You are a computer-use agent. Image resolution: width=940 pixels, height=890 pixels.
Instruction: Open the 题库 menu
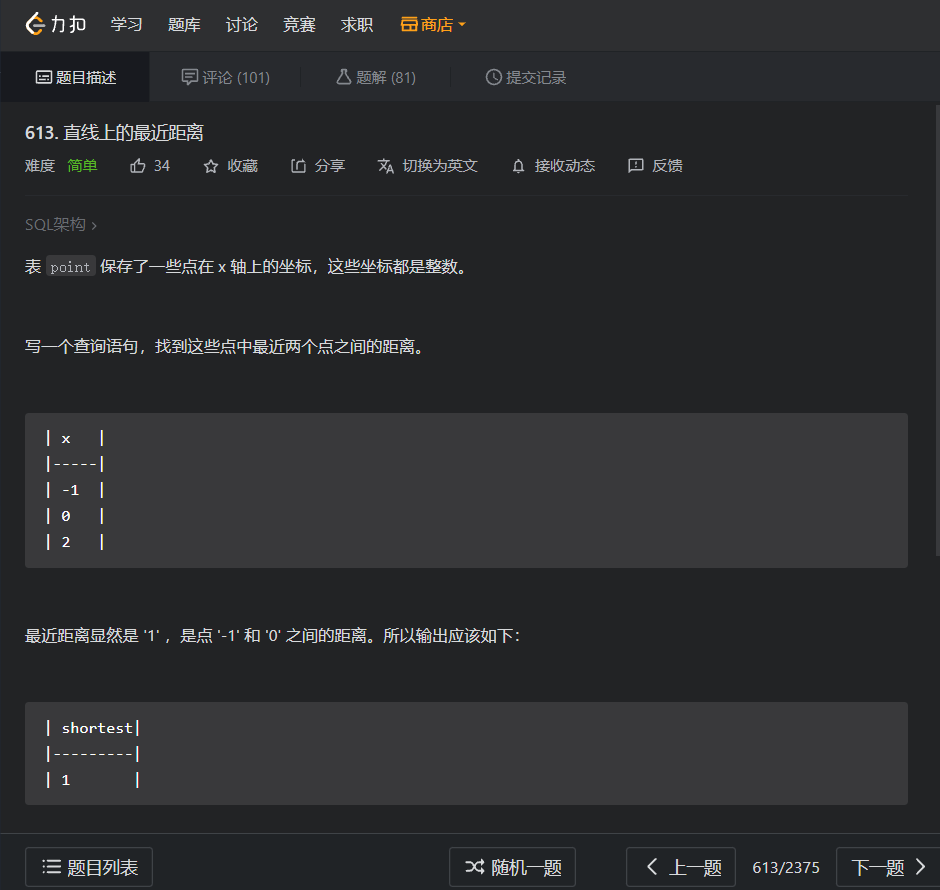[x=184, y=25]
